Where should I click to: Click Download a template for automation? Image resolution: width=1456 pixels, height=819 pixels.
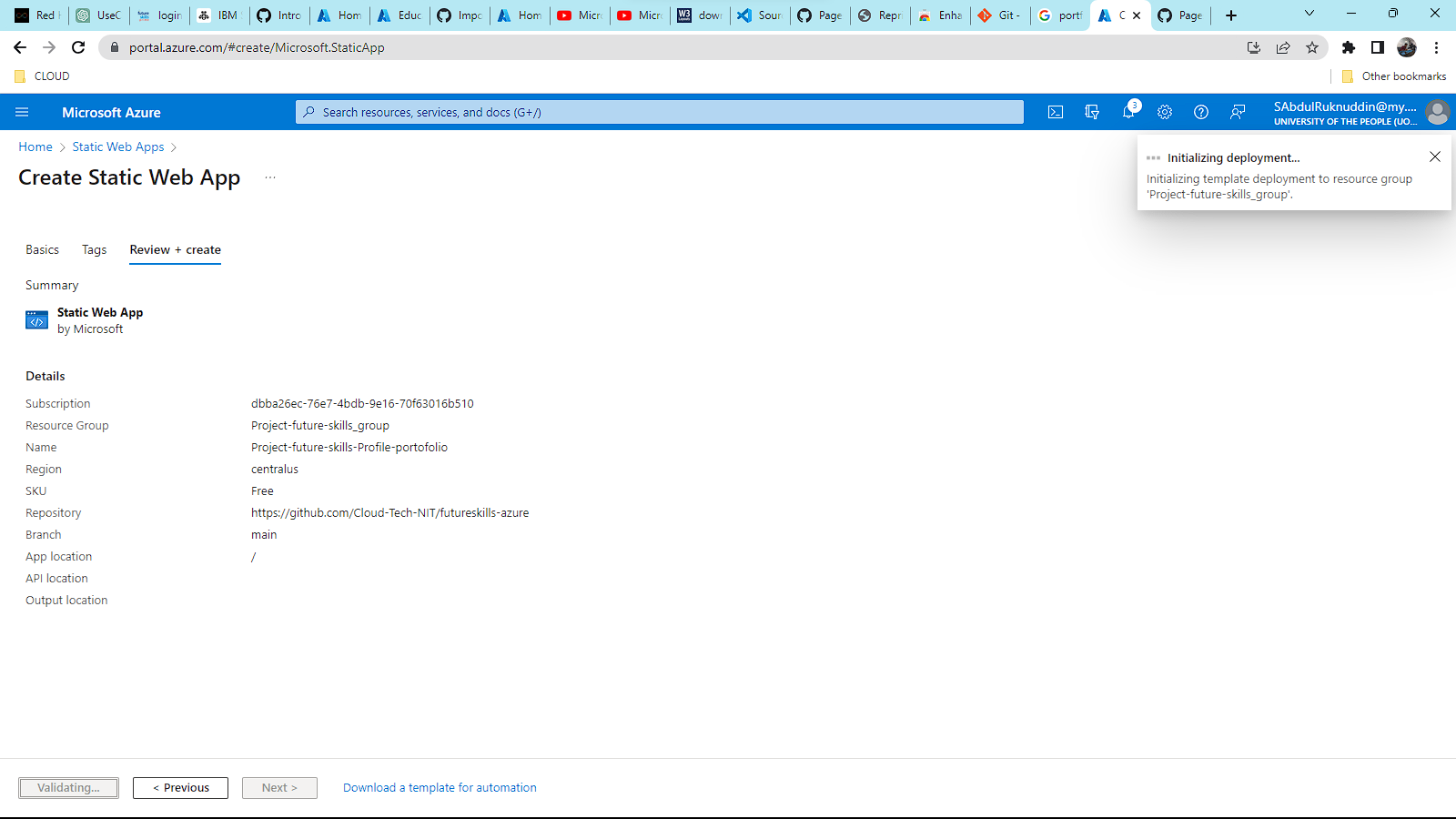439,787
